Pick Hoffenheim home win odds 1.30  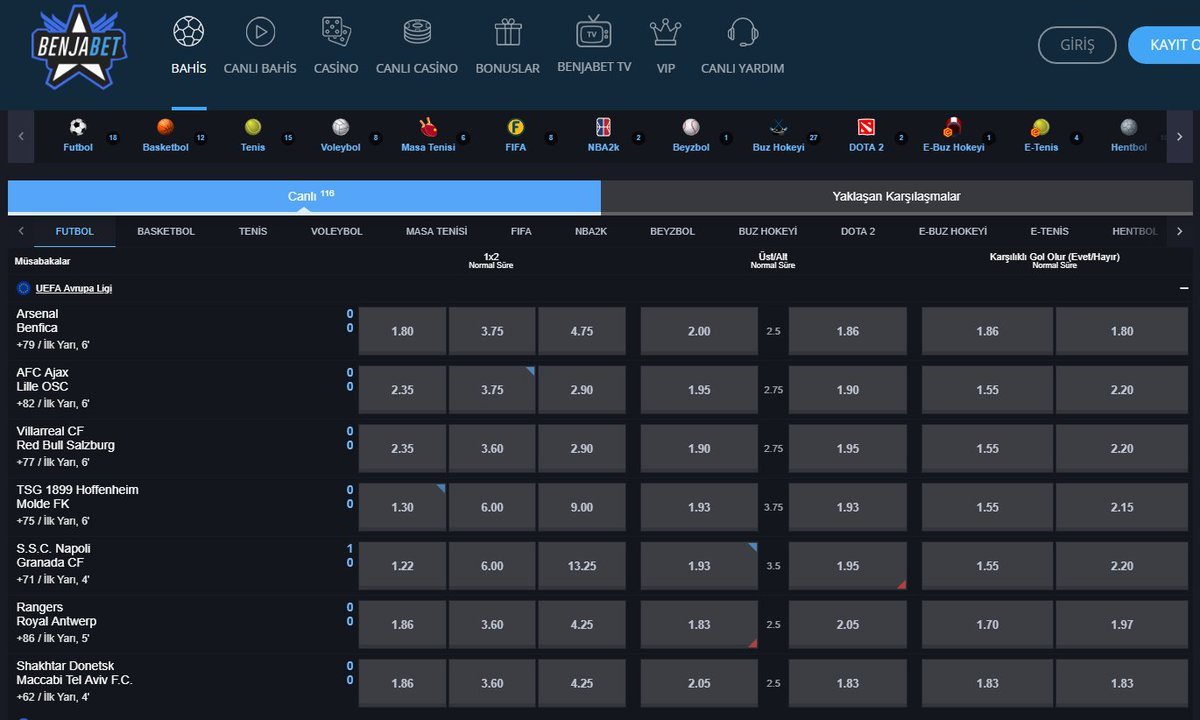[x=402, y=507]
